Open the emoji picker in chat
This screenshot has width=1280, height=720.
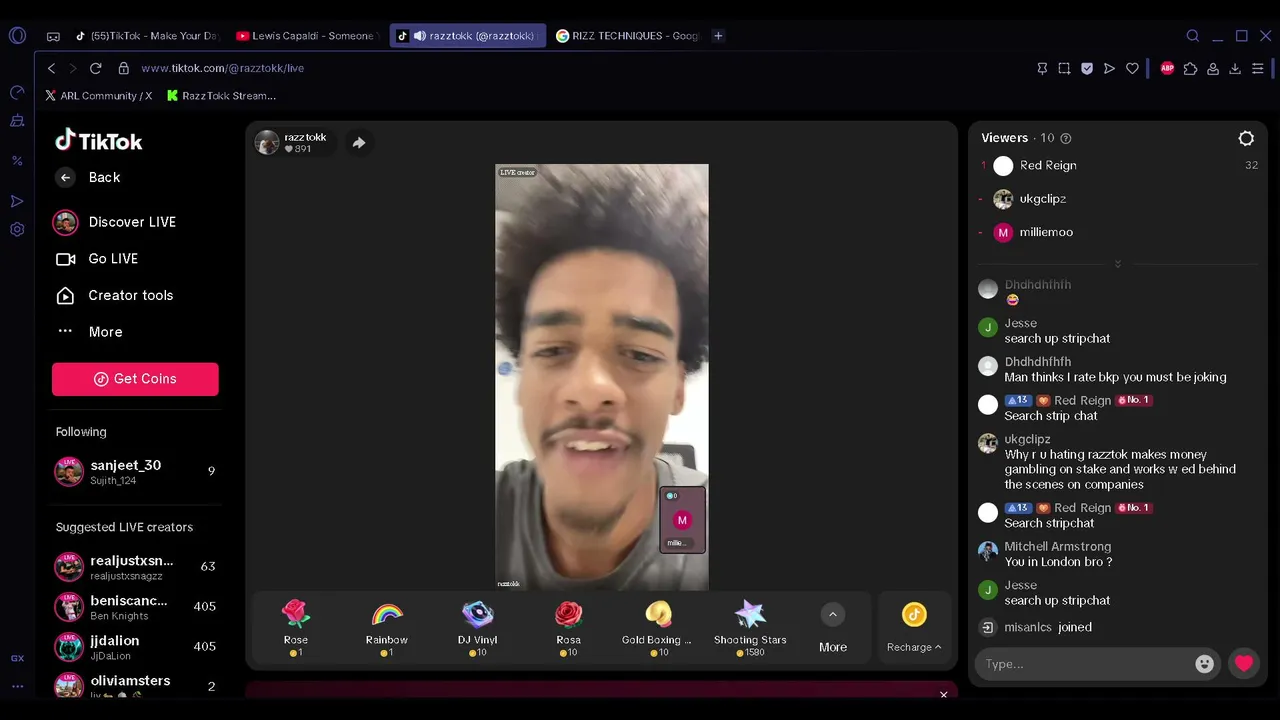point(1205,664)
